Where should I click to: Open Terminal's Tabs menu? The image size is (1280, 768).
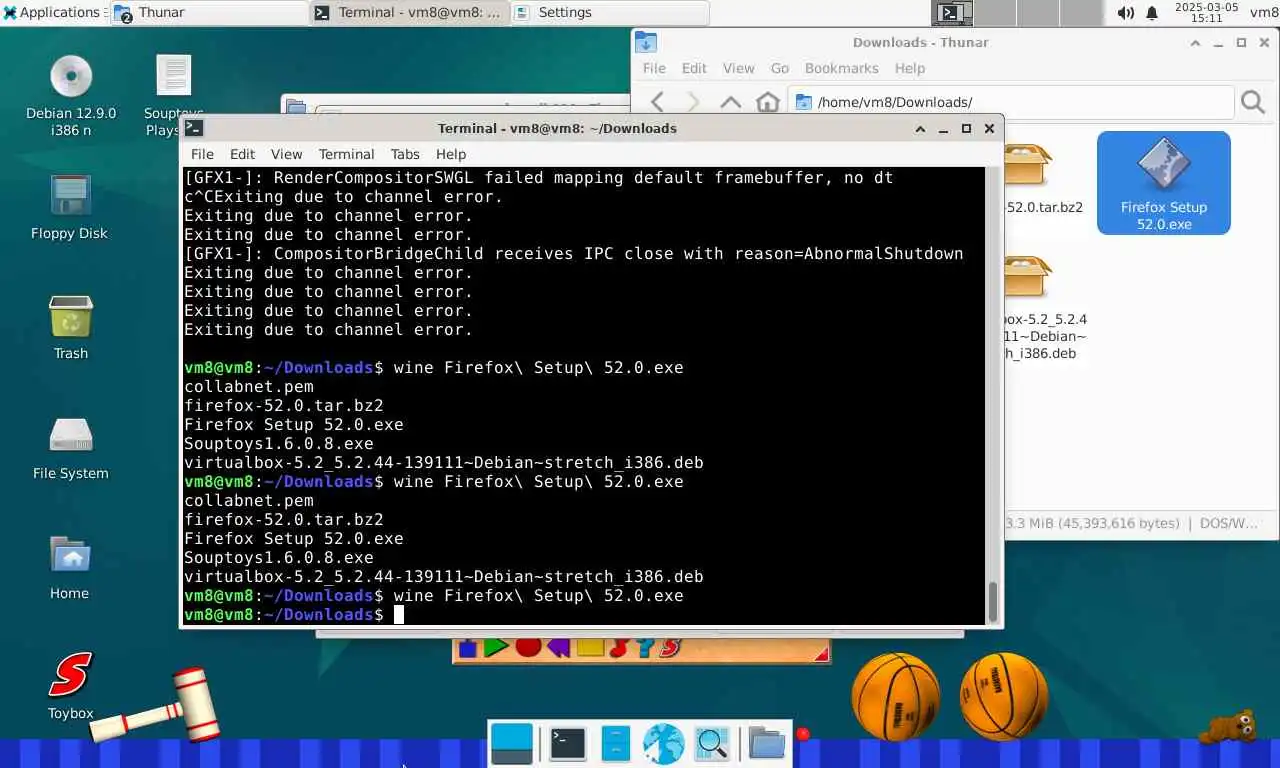pos(405,154)
